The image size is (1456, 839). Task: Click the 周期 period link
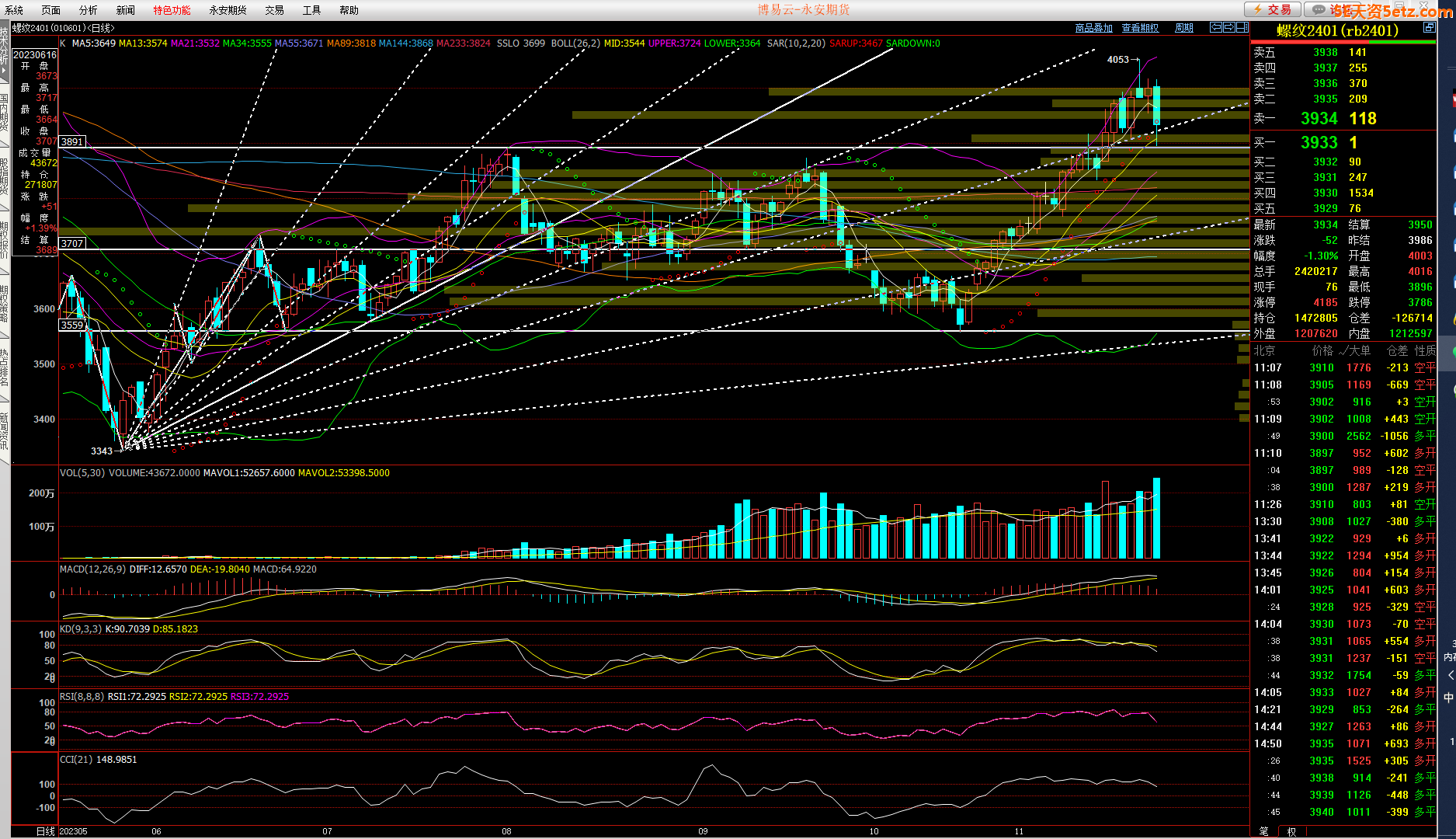click(x=1184, y=28)
